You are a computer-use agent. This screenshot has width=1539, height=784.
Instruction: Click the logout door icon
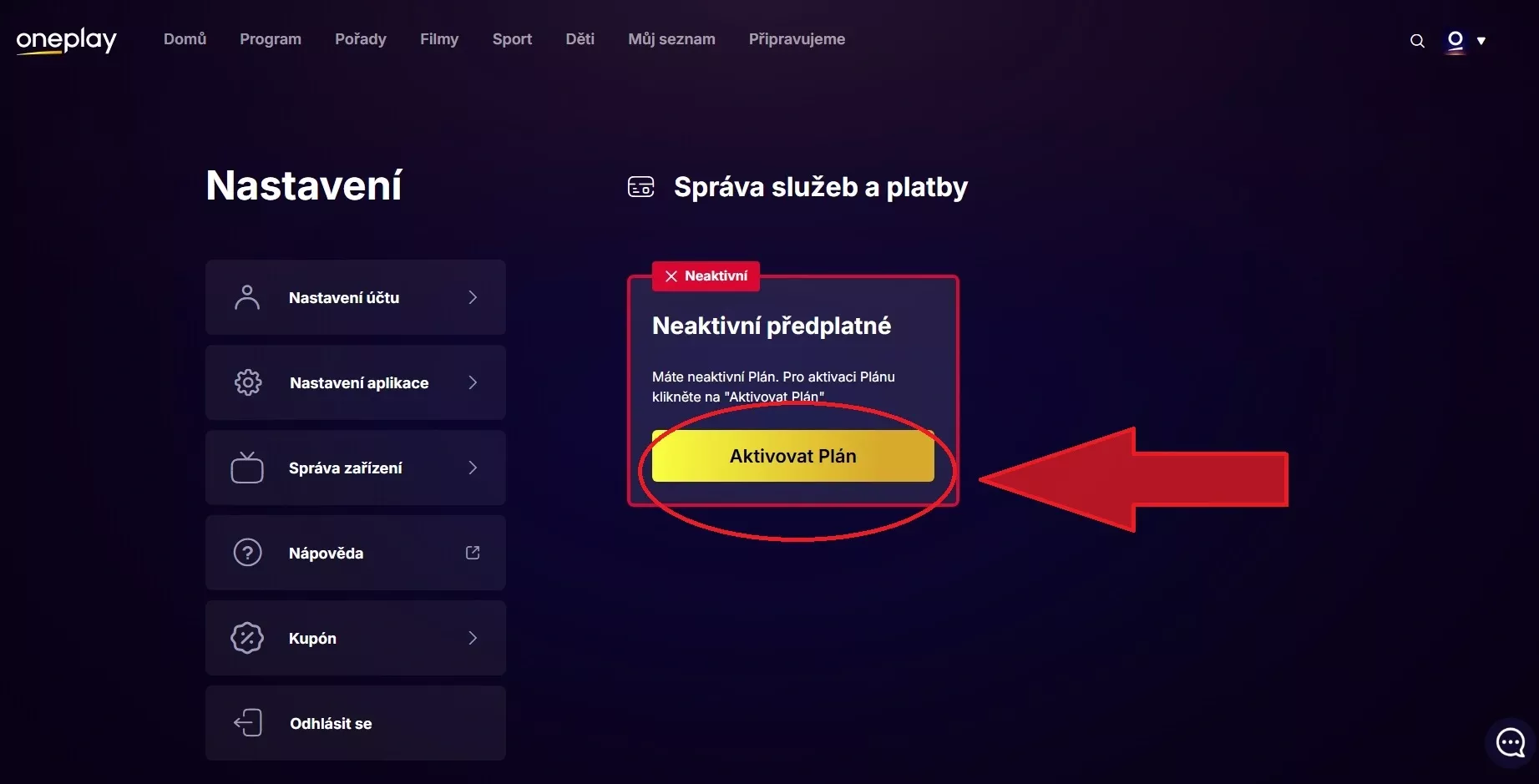248,723
